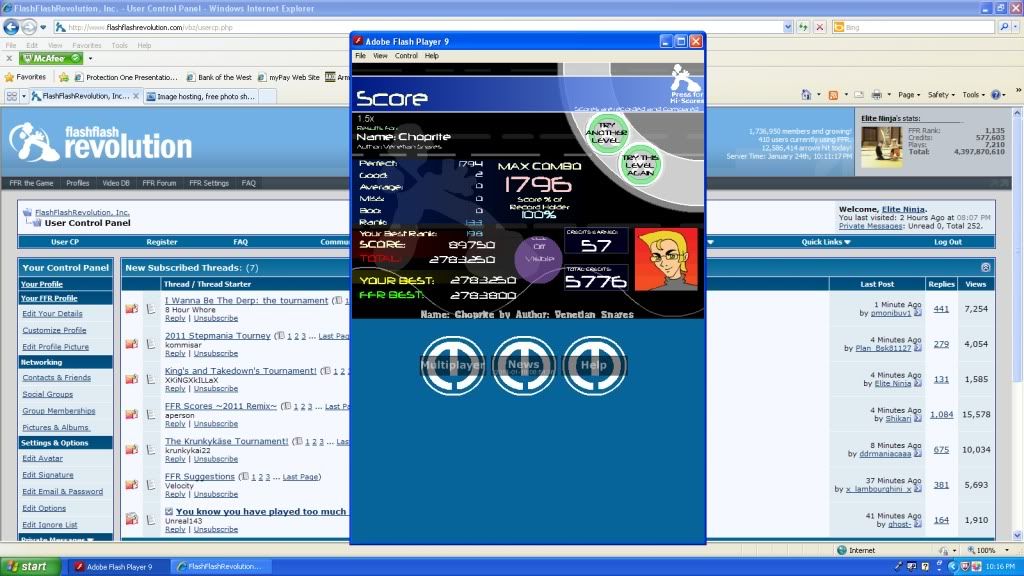Expand the Safety dropdown menu

(x=940, y=95)
